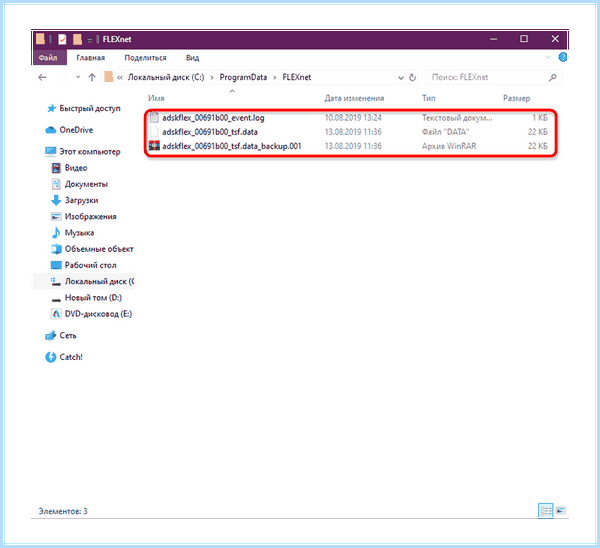The height and width of the screenshot is (548, 600).
Task: Click the date 10.08.2019 13:24
Action: (x=353, y=118)
